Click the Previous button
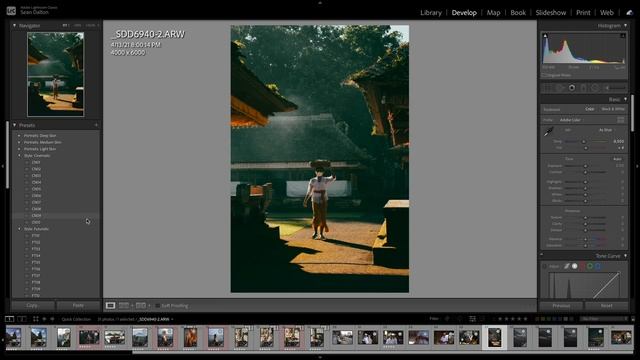Viewport: 640px width, 360px height. tap(561, 306)
